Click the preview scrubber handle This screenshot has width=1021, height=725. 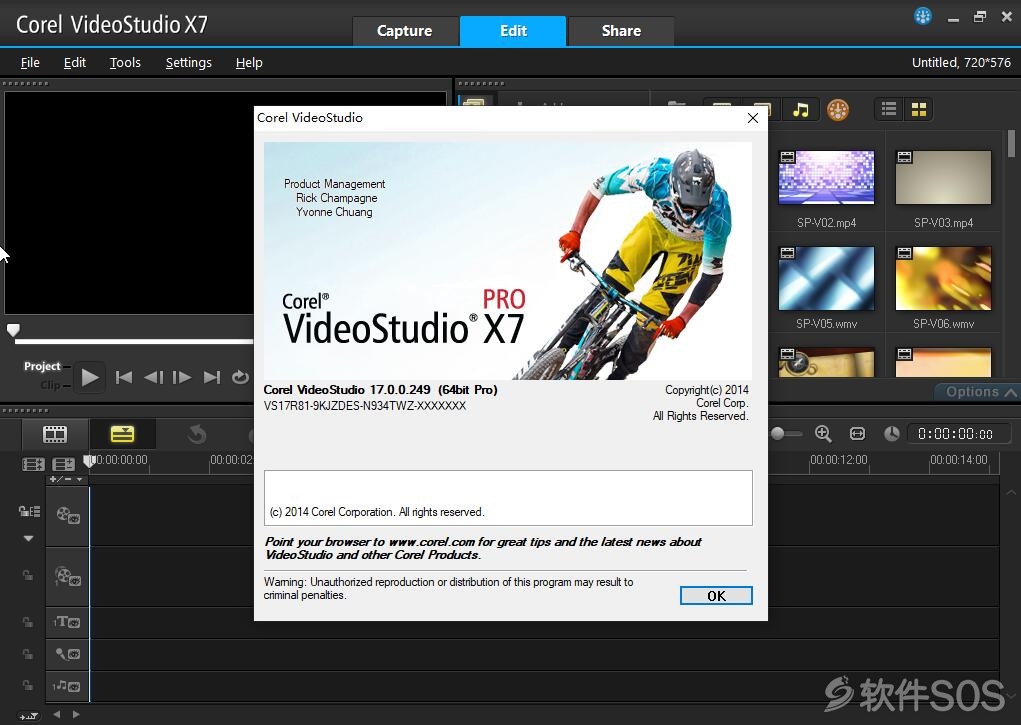[13, 330]
